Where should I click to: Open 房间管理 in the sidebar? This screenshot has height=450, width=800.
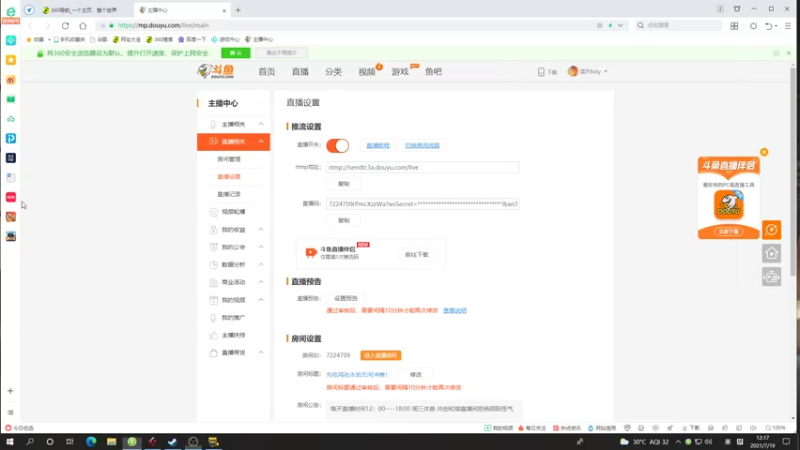(229, 159)
